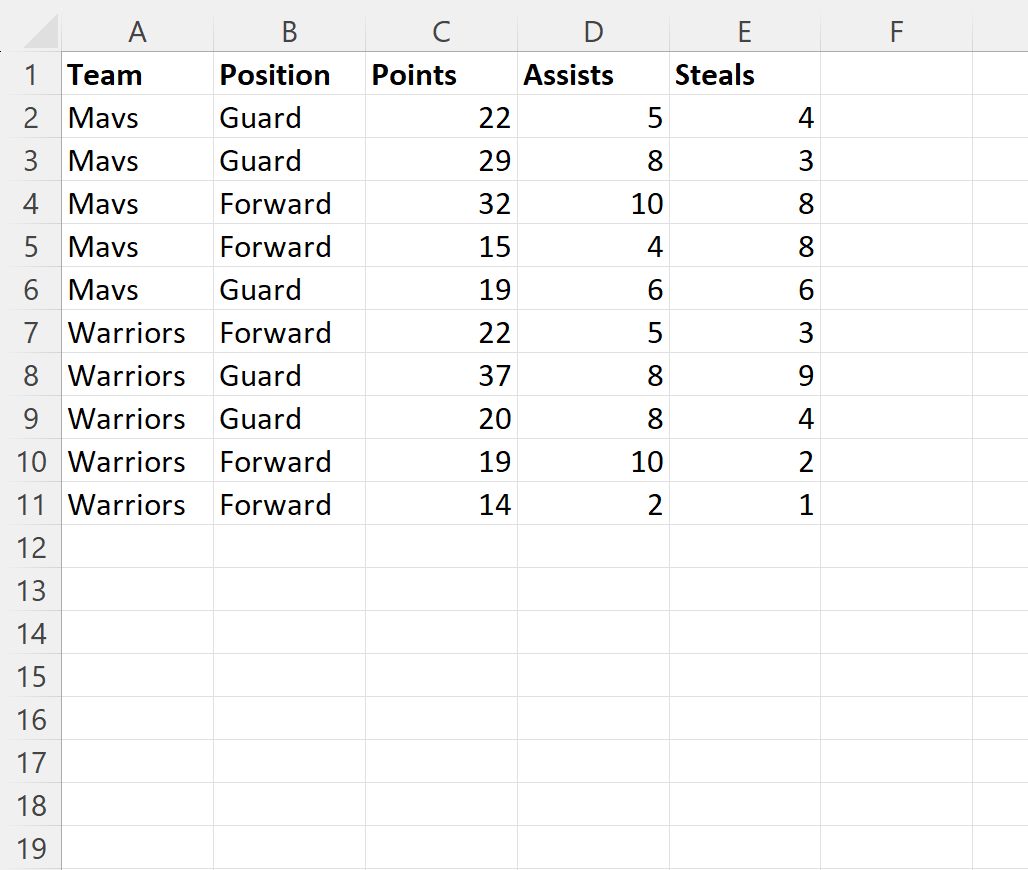Click cell with 9 steals

coord(745,376)
